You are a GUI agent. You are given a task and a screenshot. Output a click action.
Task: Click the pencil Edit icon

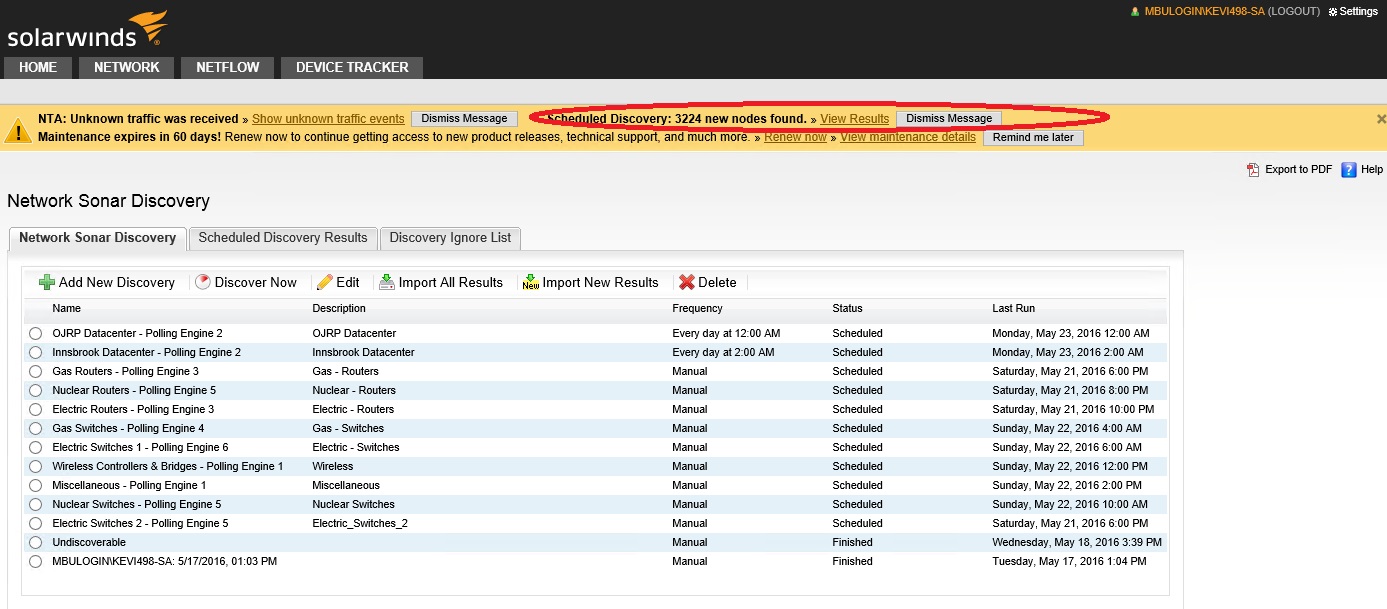click(324, 283)
